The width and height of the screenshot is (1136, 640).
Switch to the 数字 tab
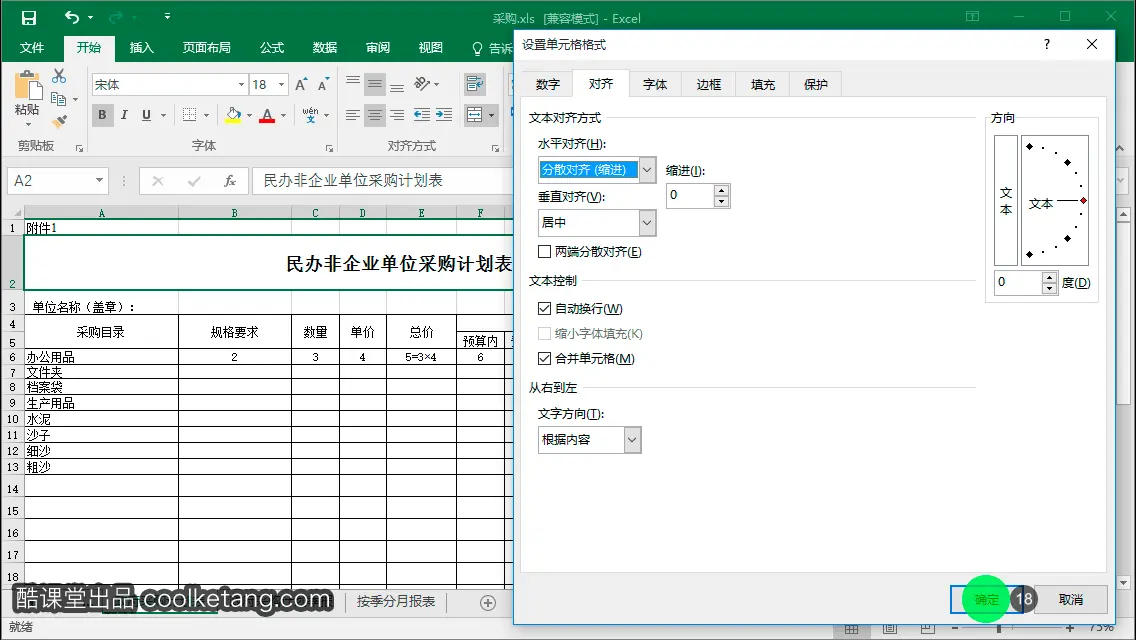(x=548, y=84)
